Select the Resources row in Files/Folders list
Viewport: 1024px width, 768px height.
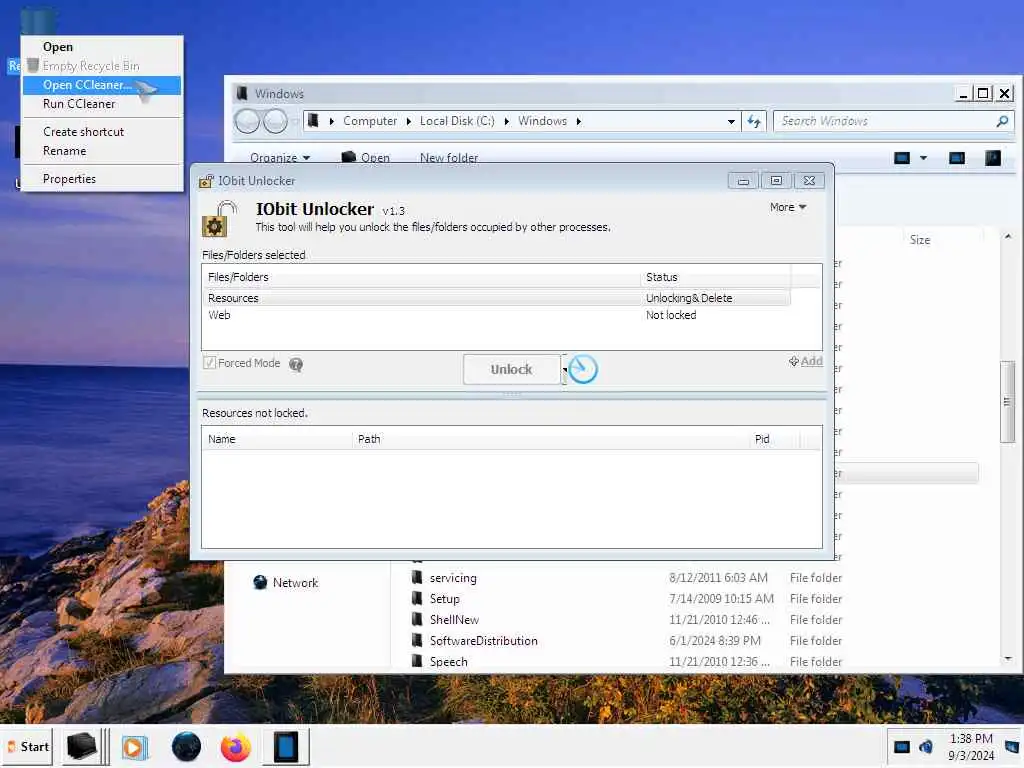[x=496, y=298]
